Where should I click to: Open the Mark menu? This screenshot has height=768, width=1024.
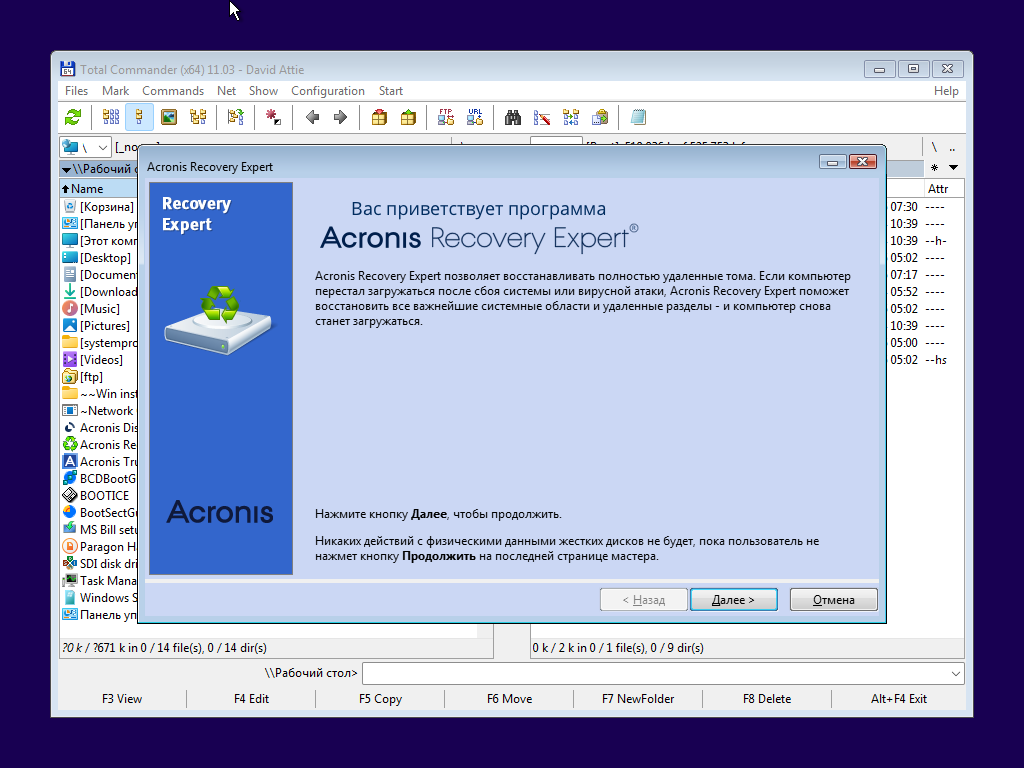point(115,91)
